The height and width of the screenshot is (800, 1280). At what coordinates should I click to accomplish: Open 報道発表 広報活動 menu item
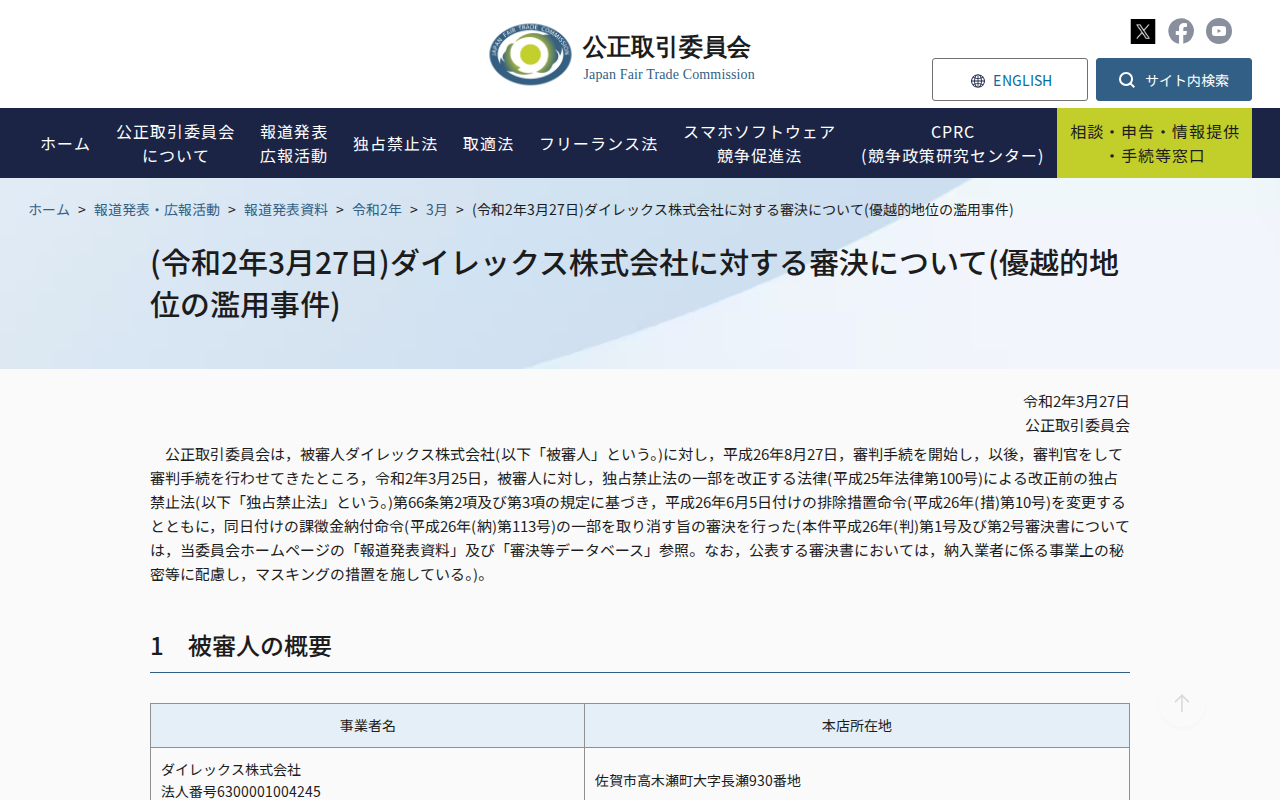click(294, 144)
